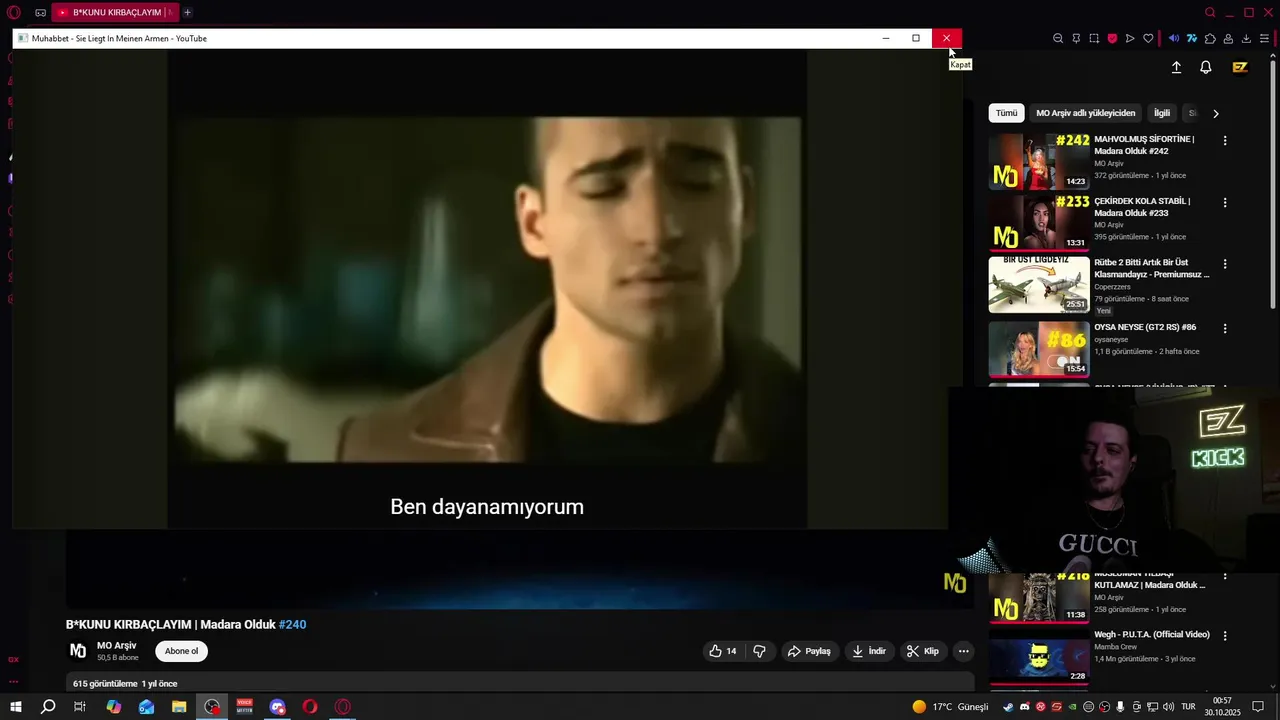Image resolution: width=1280 pixels, height=720 pixels.
Task: Open a new tab with plus button
Action: coord(187,12)
